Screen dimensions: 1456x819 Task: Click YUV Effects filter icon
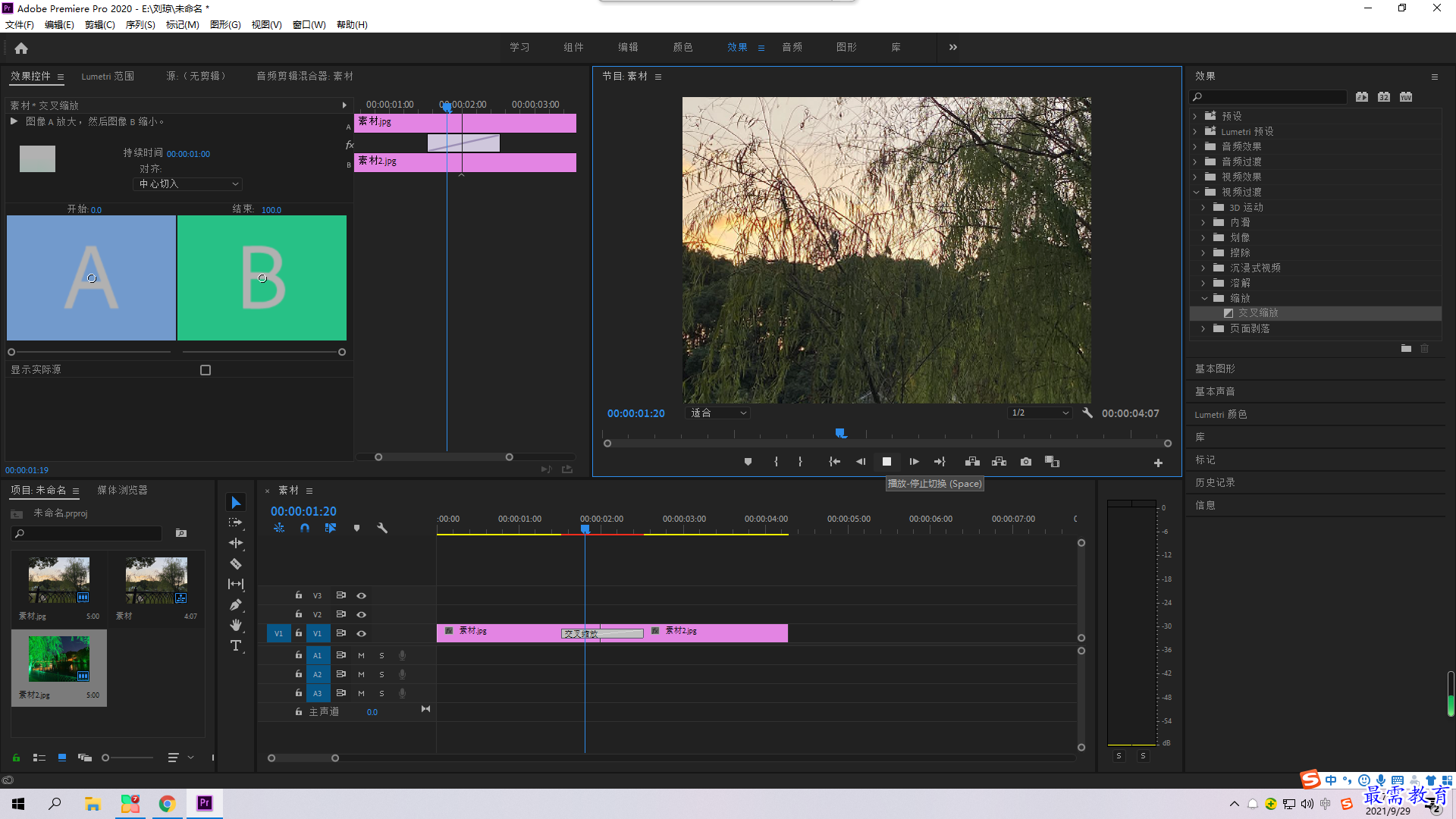1406,97
